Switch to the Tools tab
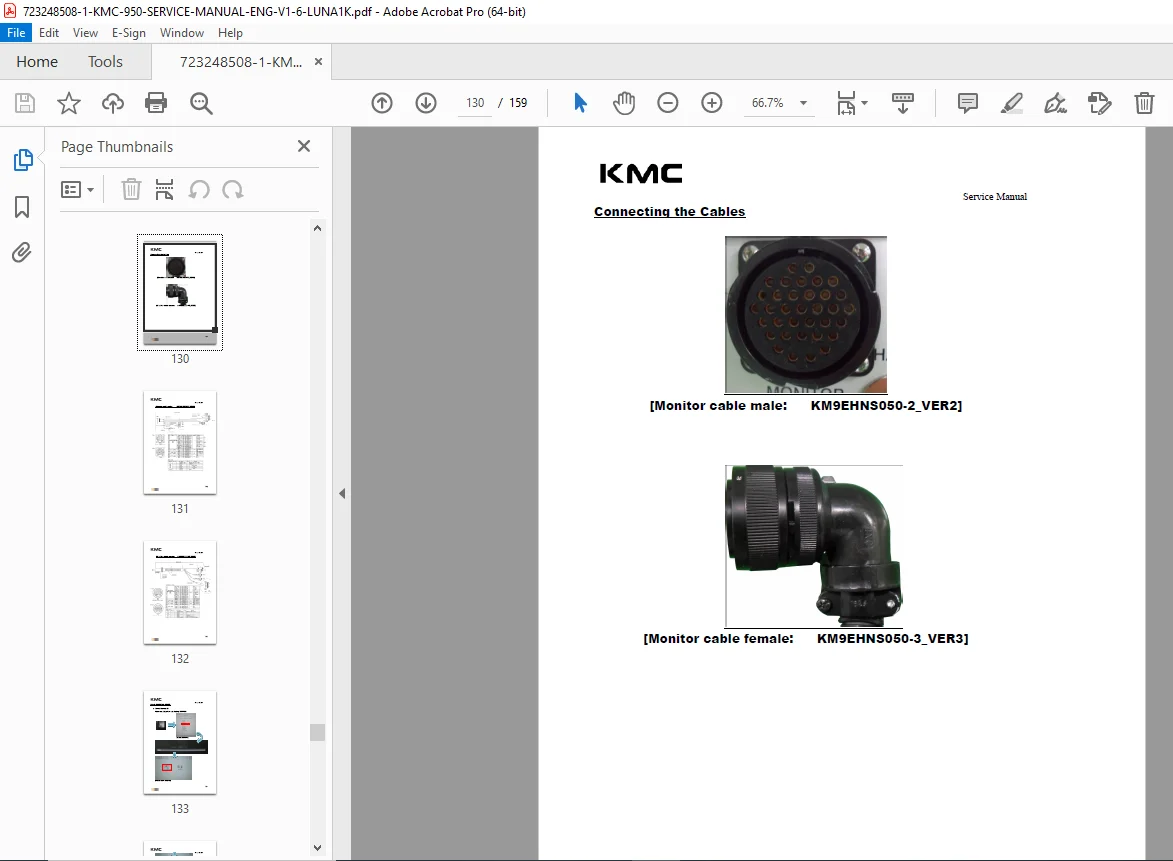The width and height of the screenshot is (1173, 861). point(105,62)
